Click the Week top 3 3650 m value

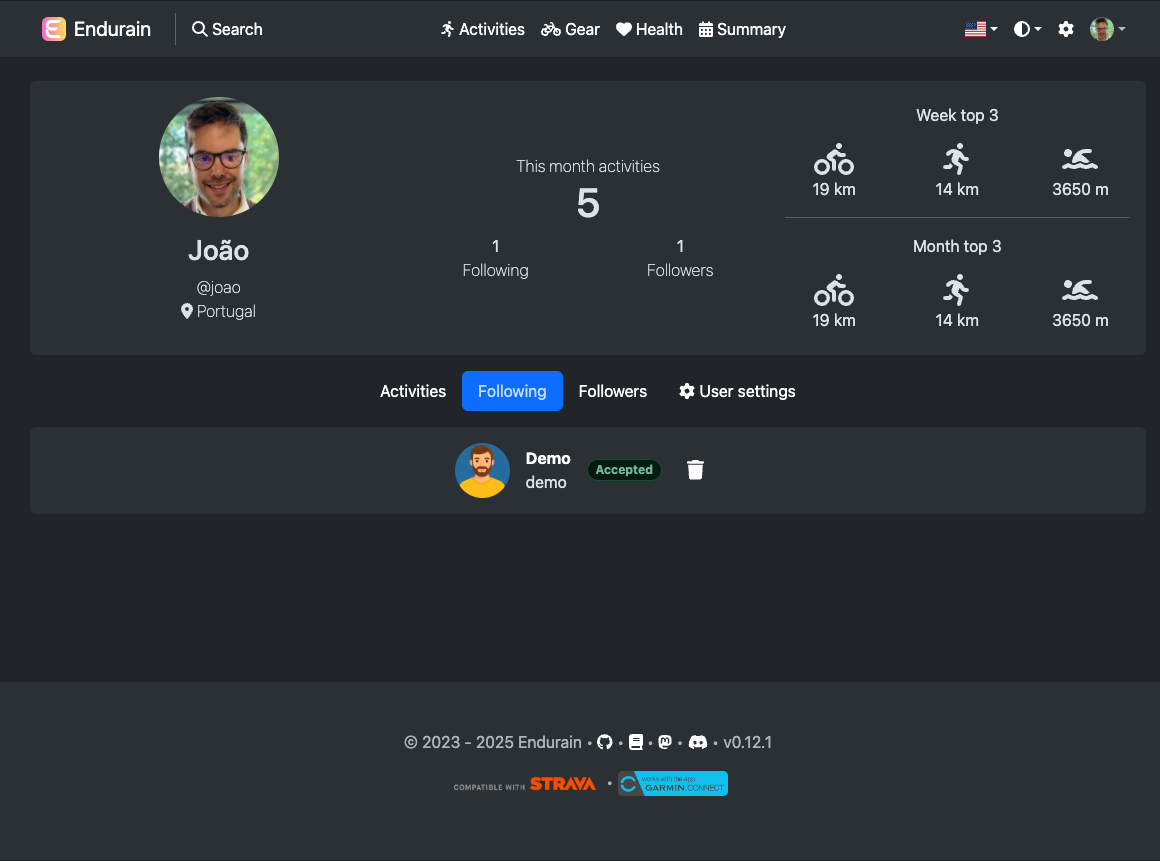1080,189
